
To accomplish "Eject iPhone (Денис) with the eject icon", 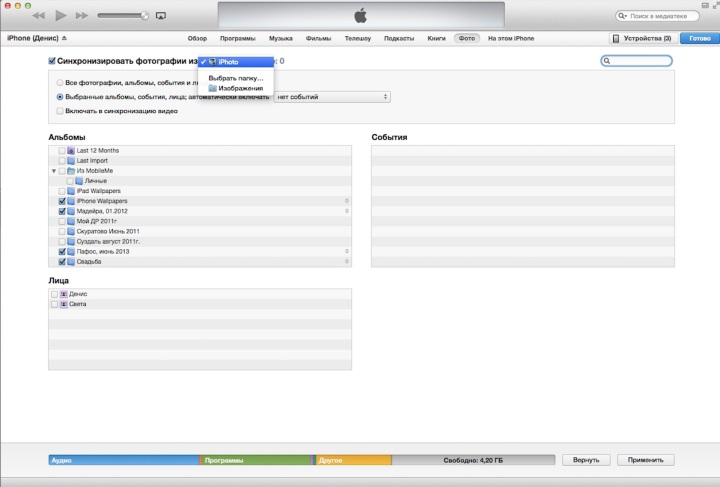I will [65, 38].
